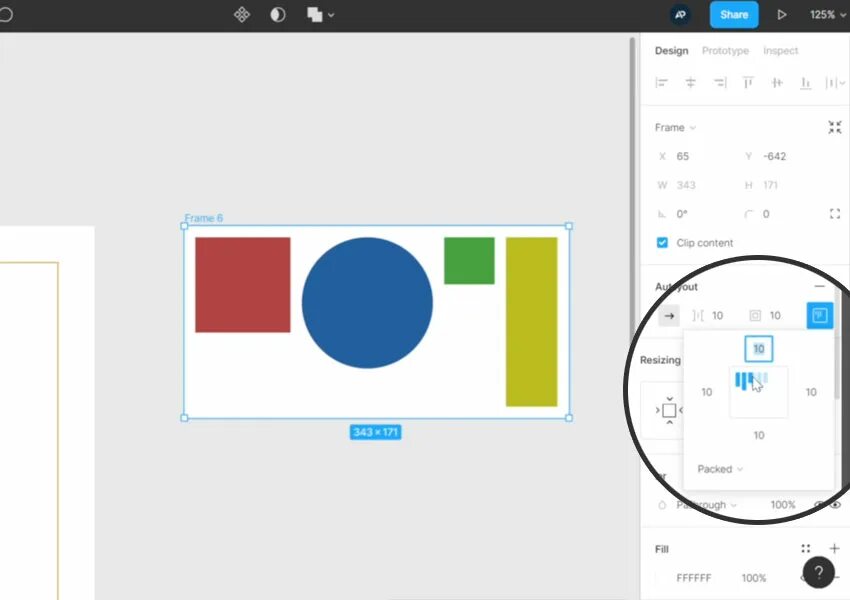This screenshot has height=600, width=850.
Task: Click the alignment grid in padding popup
Action: pos(758,392)
